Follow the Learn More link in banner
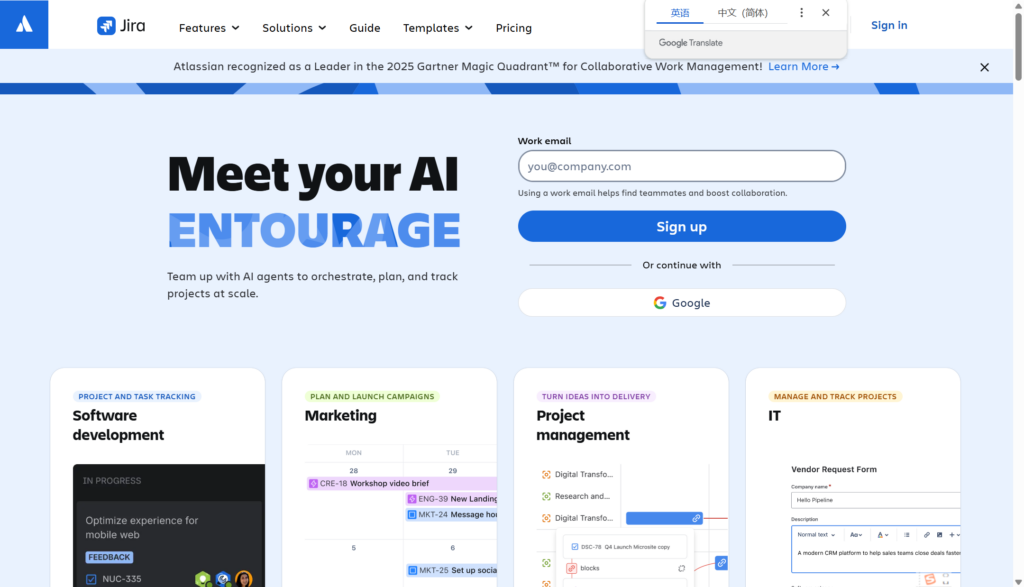Screen dimensions: 1024x587 (x=803, y=67)
